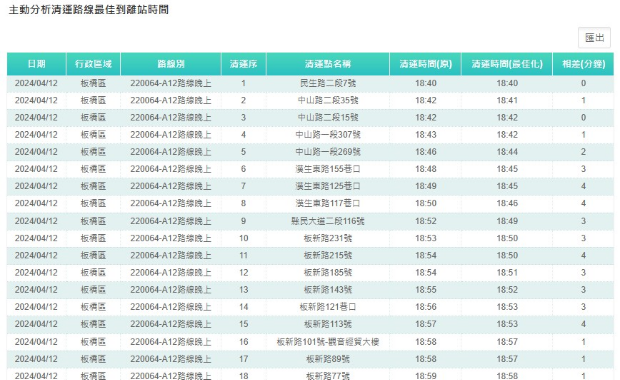The width and height of the screenshot is (620, 380).
Task: Select the cell 漢生東路155巷口
Action: (x=328, y=169)
